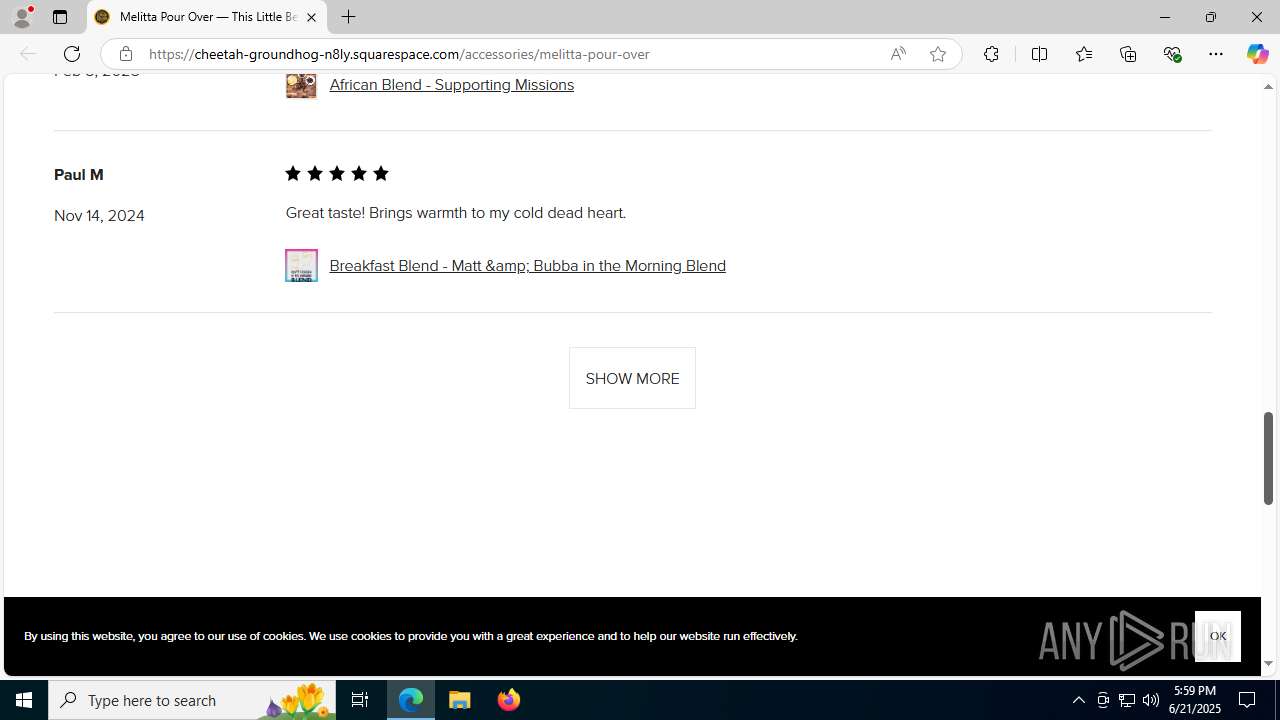1280x720 pixels.
Task: Activate Read aloud icon
Action: (898, 54)
